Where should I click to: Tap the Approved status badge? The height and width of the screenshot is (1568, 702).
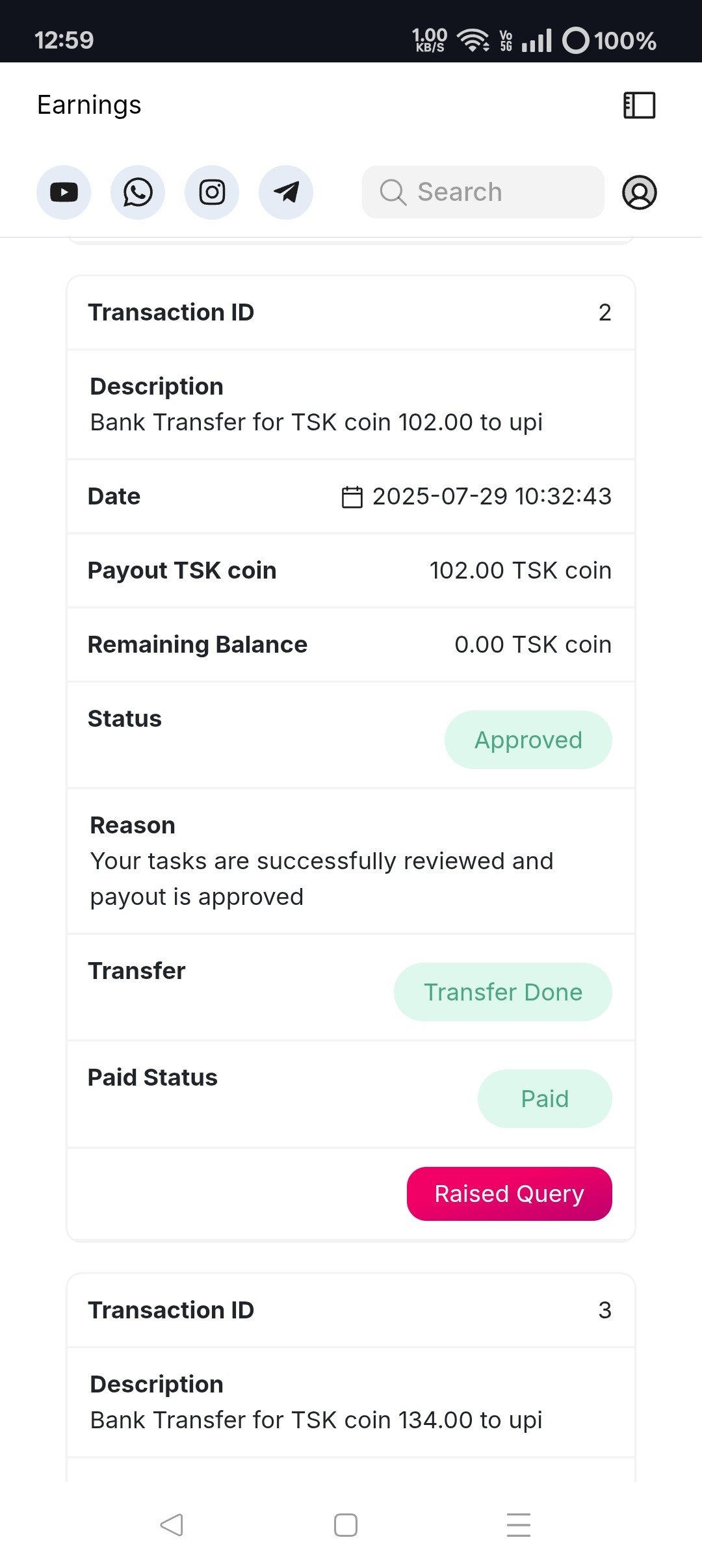(x=528, y=740)
